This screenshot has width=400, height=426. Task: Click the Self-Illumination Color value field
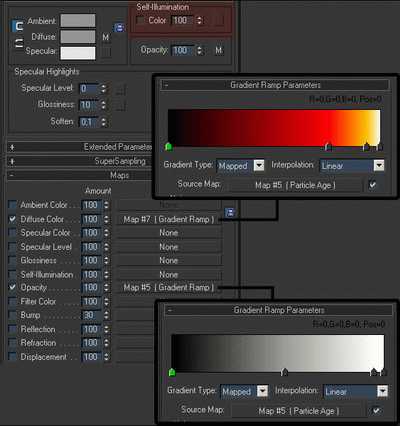click(183, 20)
